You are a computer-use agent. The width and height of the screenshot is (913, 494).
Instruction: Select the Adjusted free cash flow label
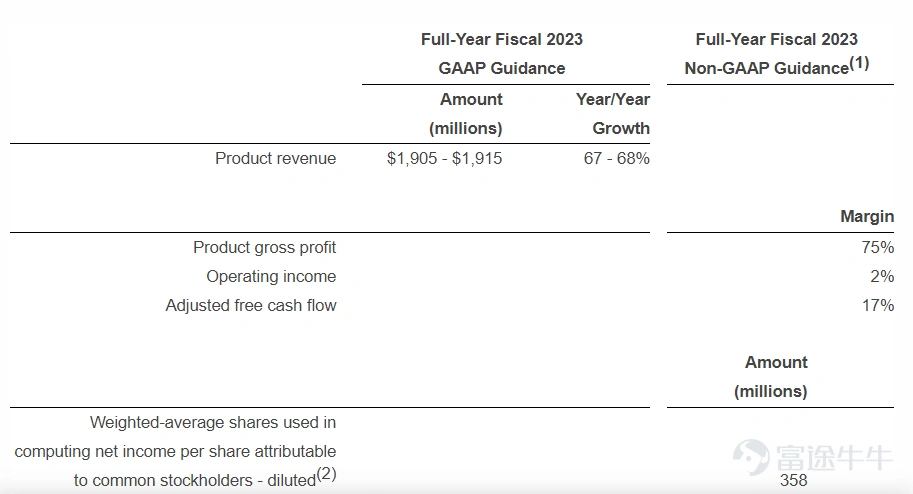[251, 305]
